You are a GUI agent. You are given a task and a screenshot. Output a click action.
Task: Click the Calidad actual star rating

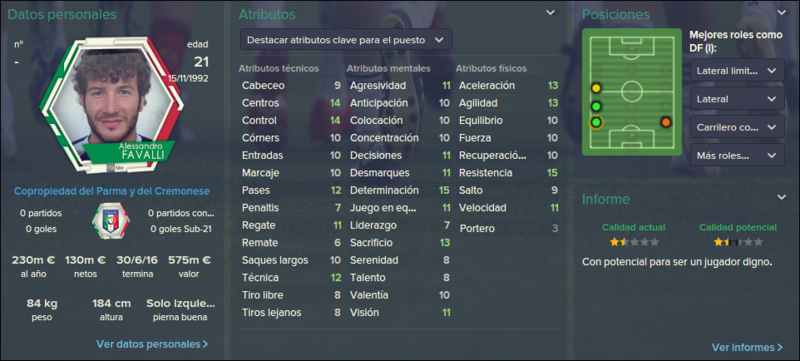pos(634,242)
